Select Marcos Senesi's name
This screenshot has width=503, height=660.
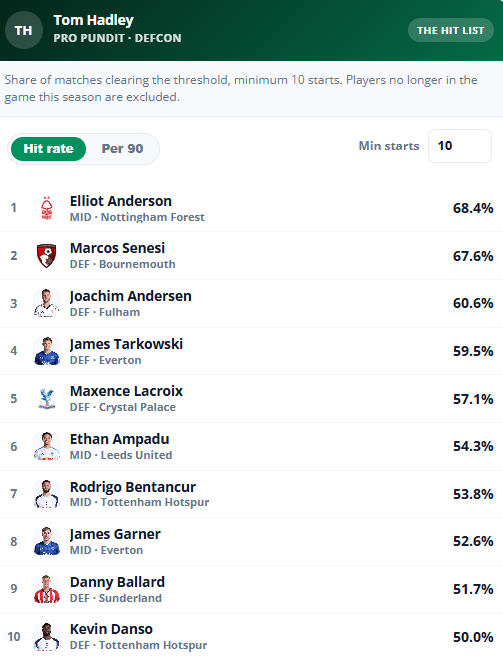point(117,248)
